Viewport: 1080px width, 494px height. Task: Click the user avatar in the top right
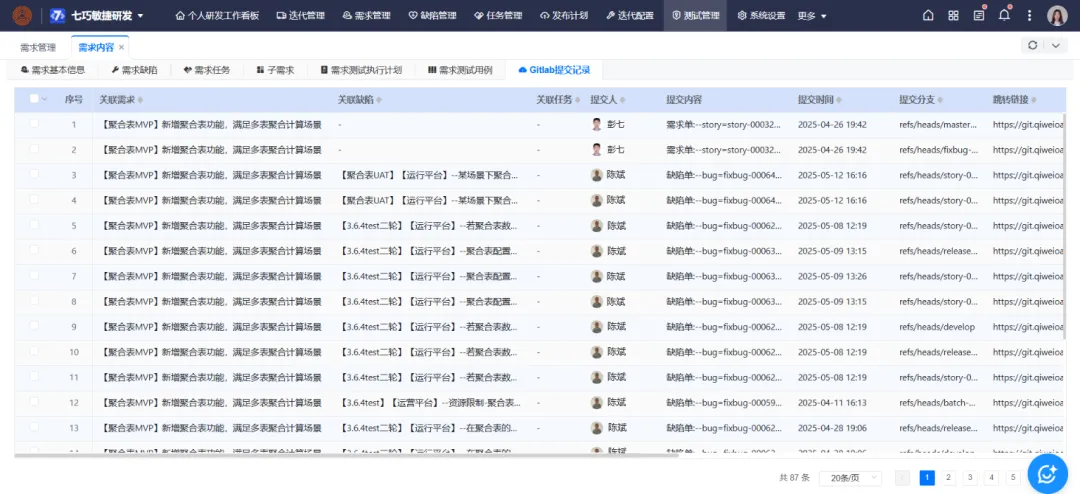[x=1057, y=16]
